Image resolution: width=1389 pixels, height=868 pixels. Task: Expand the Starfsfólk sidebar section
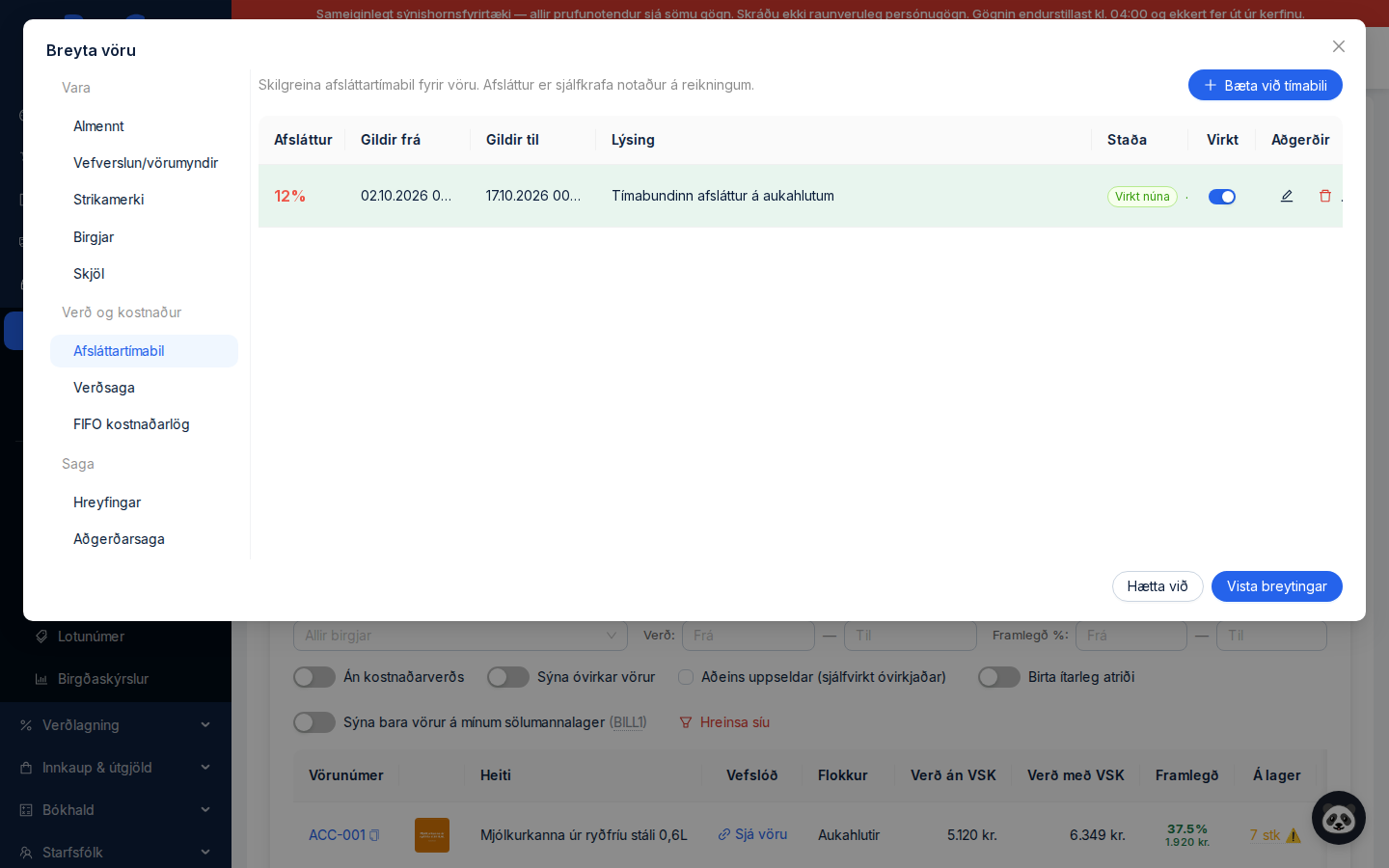[x=205, y=853]
